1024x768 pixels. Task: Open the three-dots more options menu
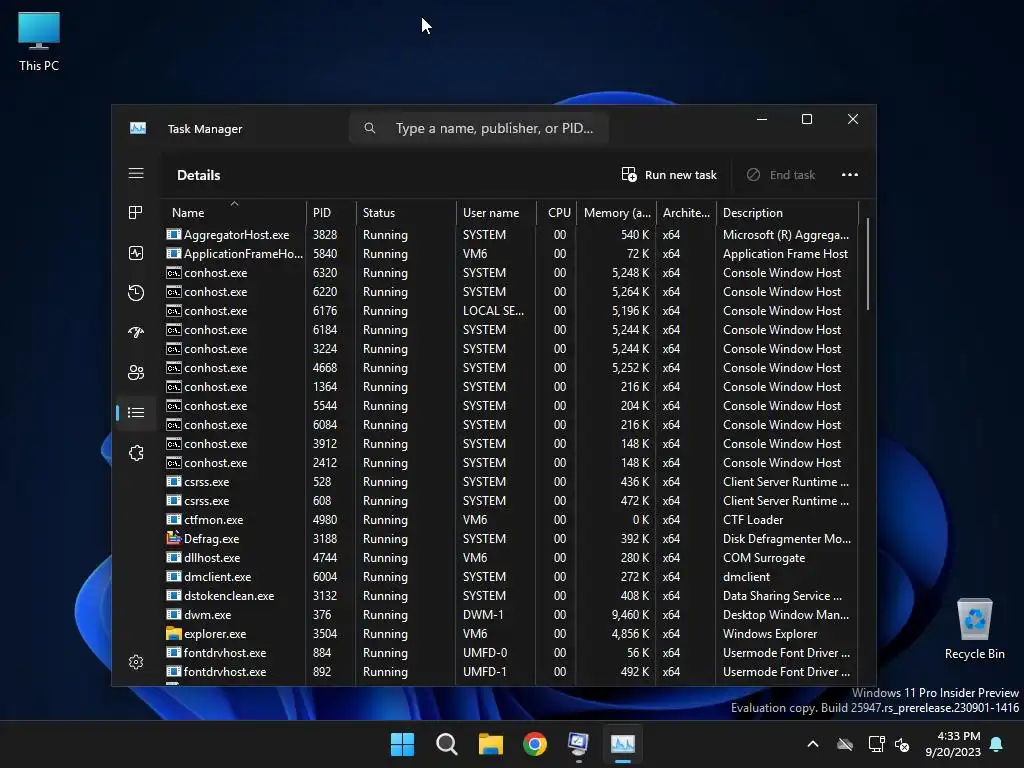pyautogui.click(x=850, y=174)
